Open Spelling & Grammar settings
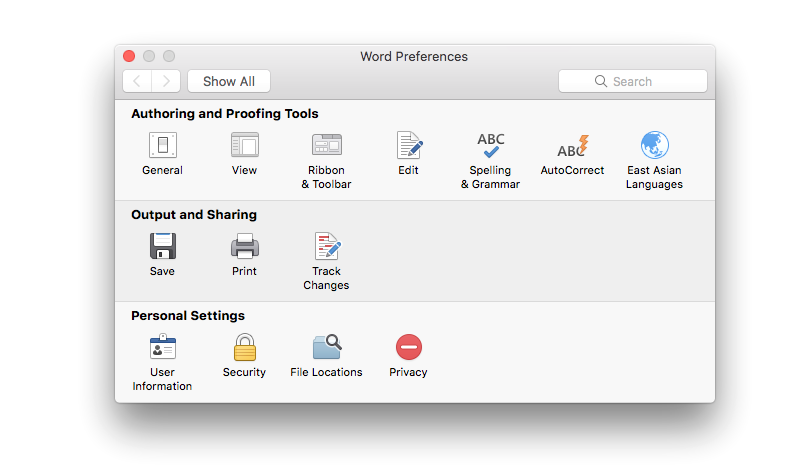The image size is (803, 467). tap(490, 146)
